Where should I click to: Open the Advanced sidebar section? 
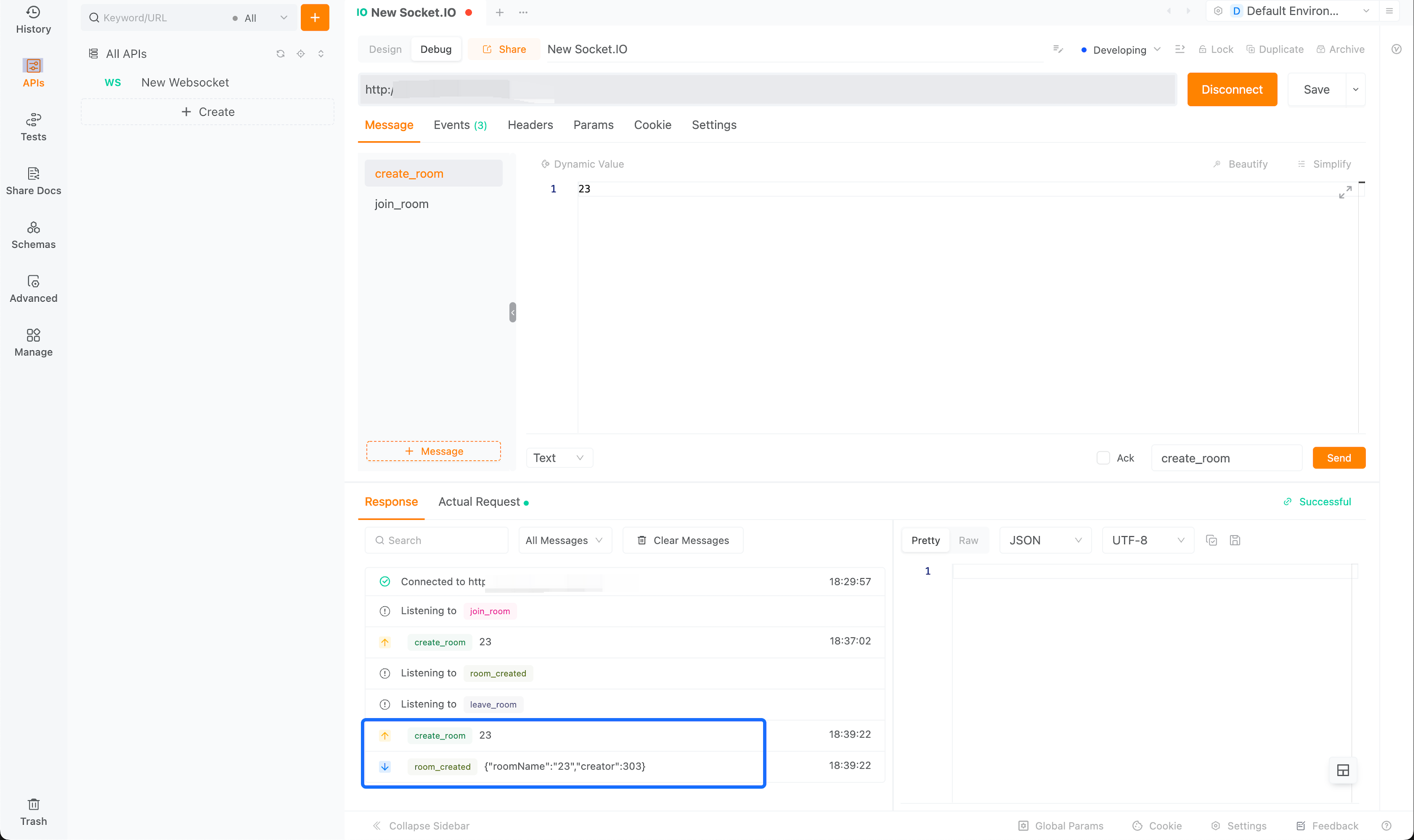(x=33, y=288)
